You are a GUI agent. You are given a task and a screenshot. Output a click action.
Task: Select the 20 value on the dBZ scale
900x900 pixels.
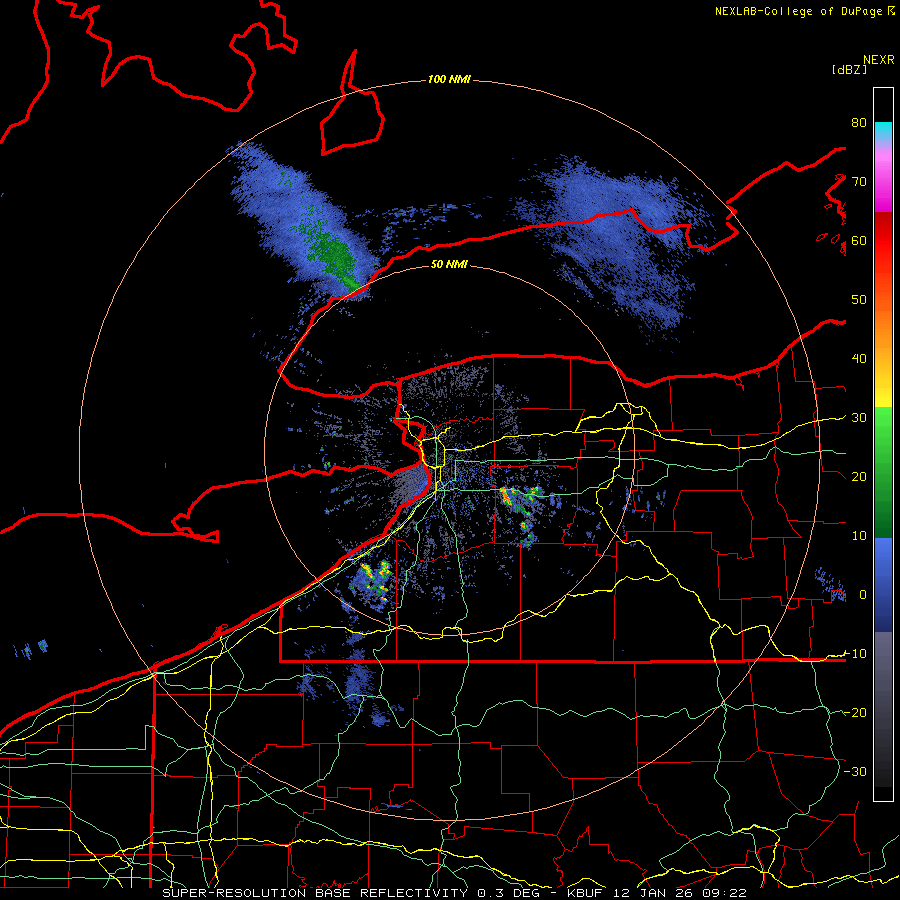(x=859, y=476)
